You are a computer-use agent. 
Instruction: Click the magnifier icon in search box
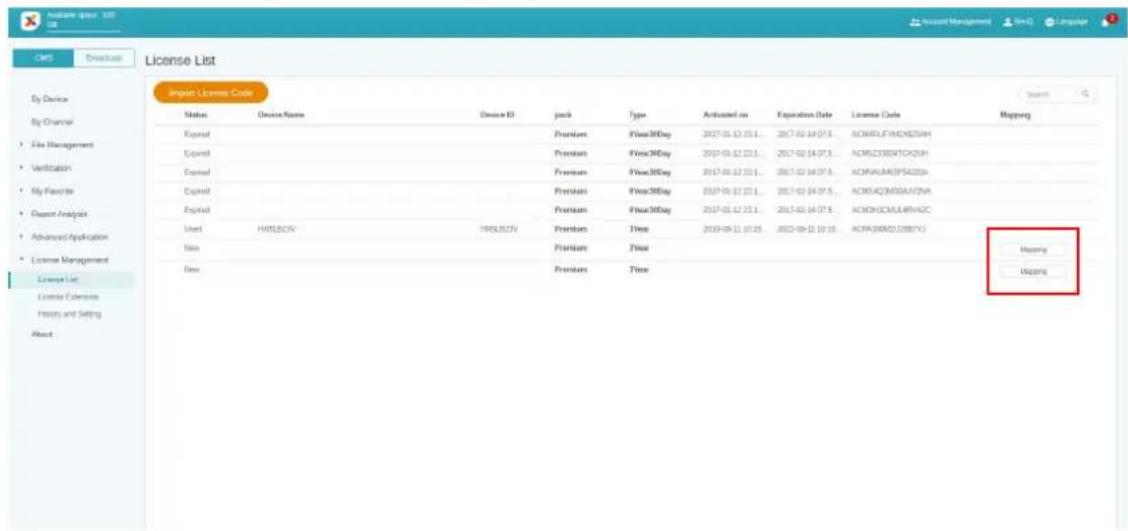(1085, 94)
